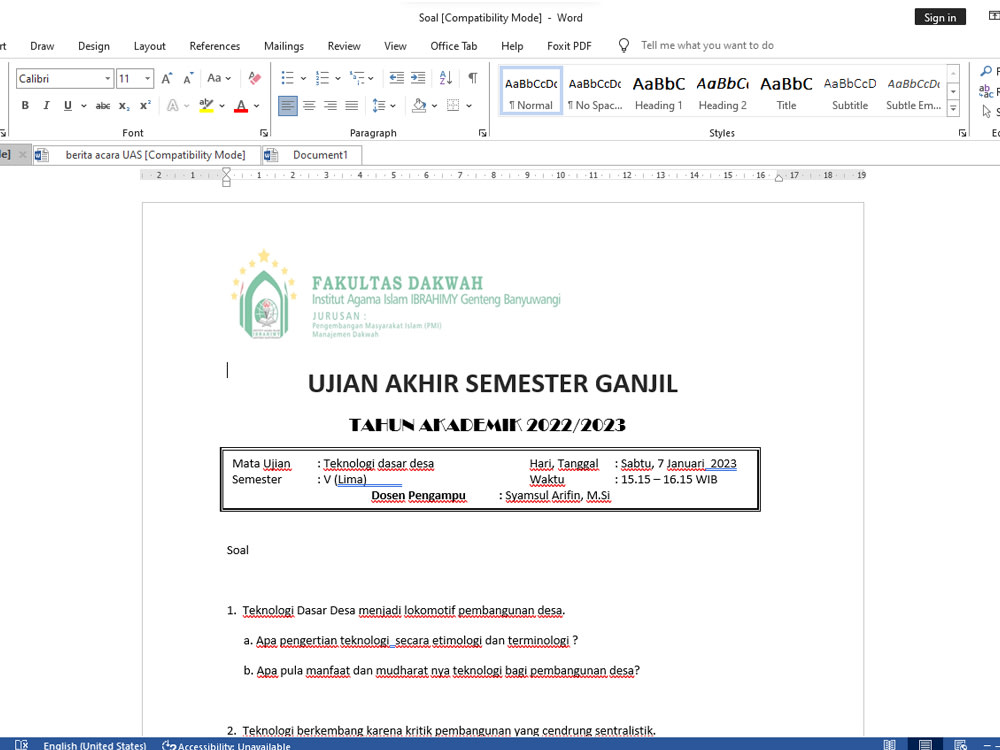Switch to Web Layout view icon
The image size is (1000, 750).
tap(960, 744)
